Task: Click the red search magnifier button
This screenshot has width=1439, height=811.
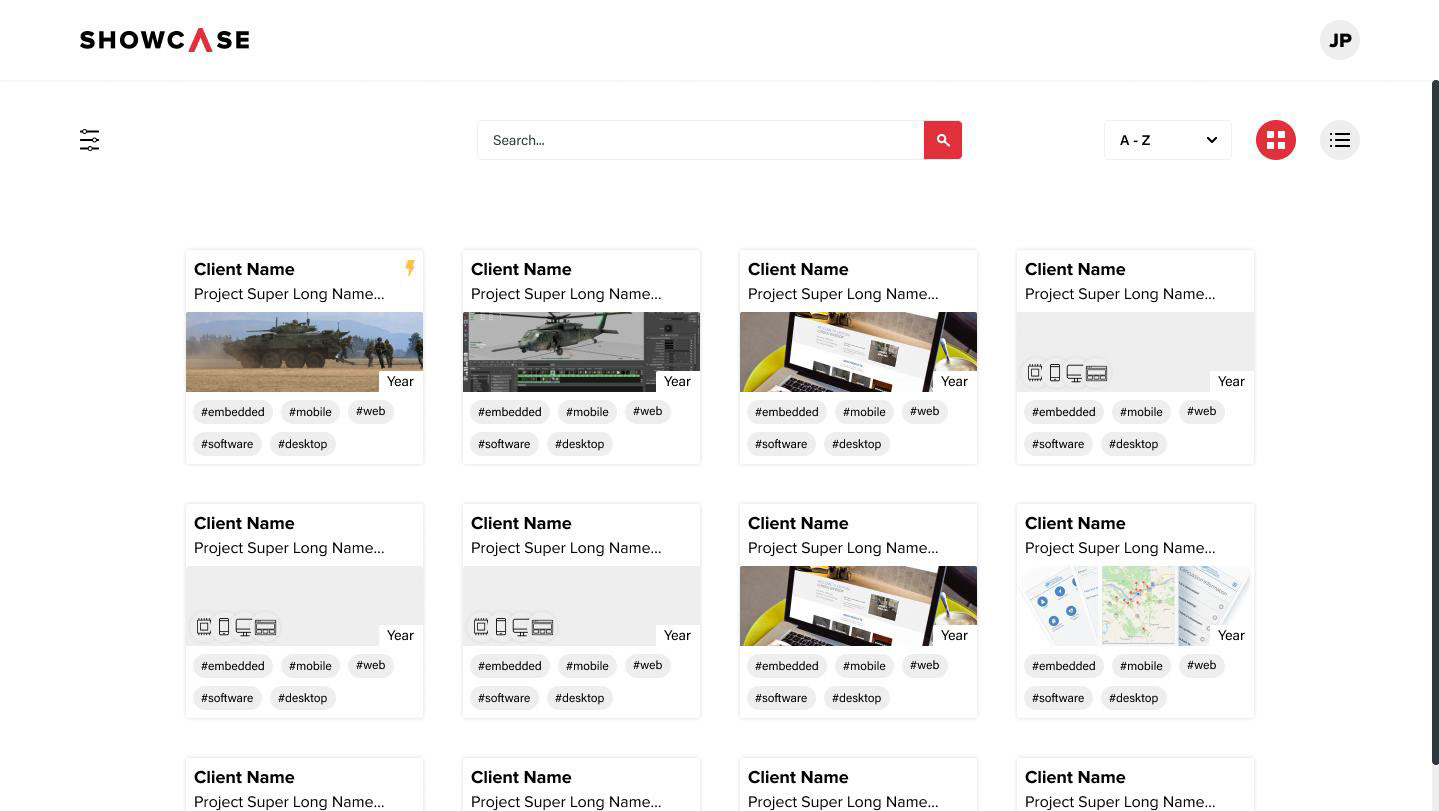Action: click(943, 140)
